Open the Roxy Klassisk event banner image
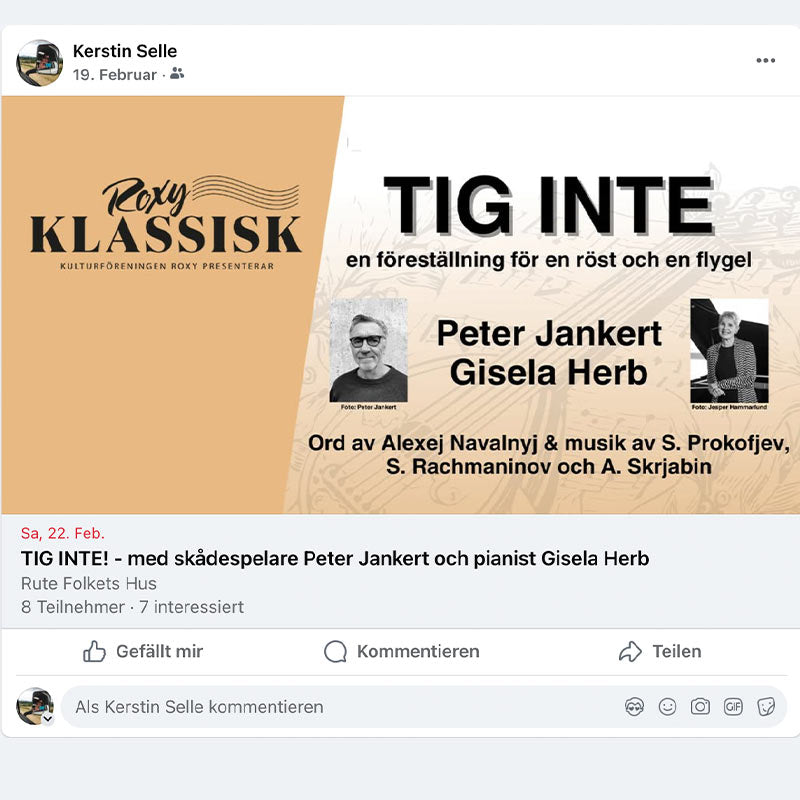 (400, 305)
